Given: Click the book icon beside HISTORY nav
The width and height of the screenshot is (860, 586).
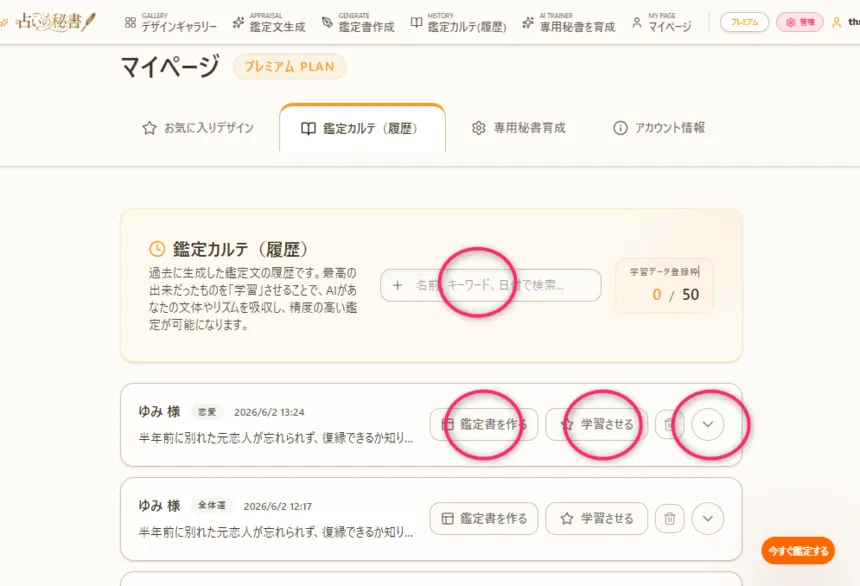Looking at the screenshot, I should pyautogui.click(x=416, y=22).
